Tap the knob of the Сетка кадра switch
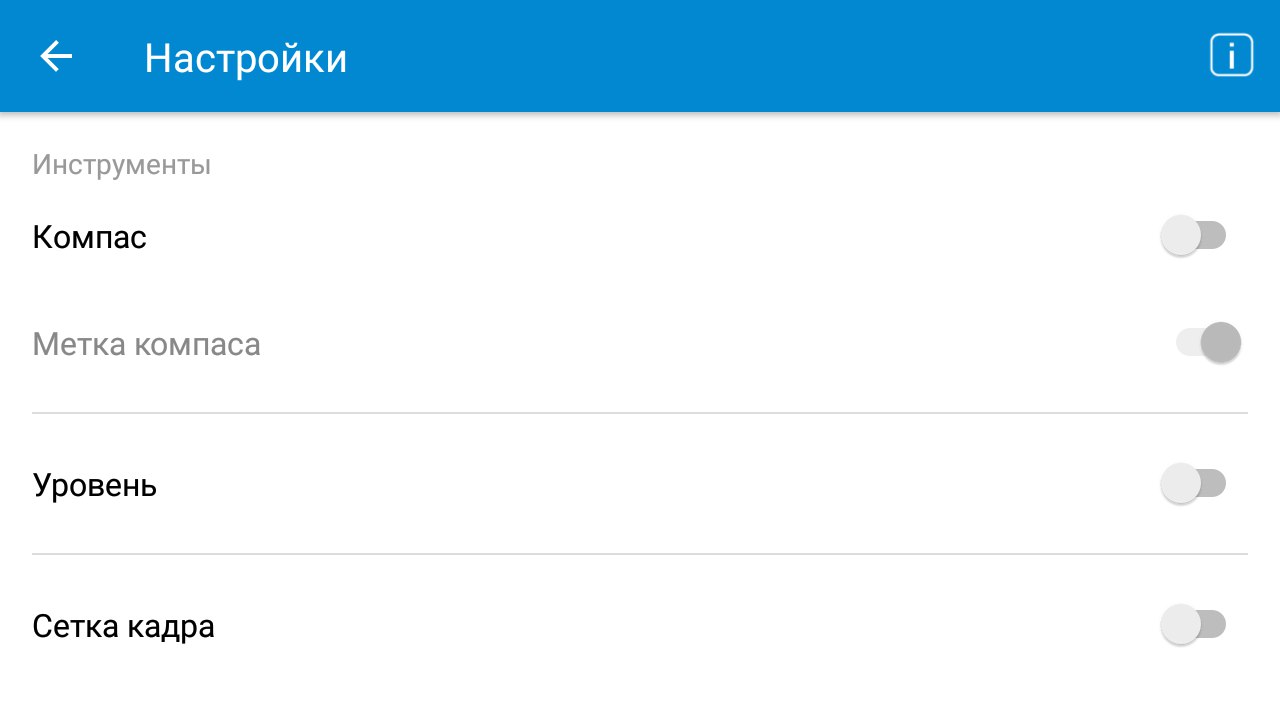 click(x=1180, y=626)
